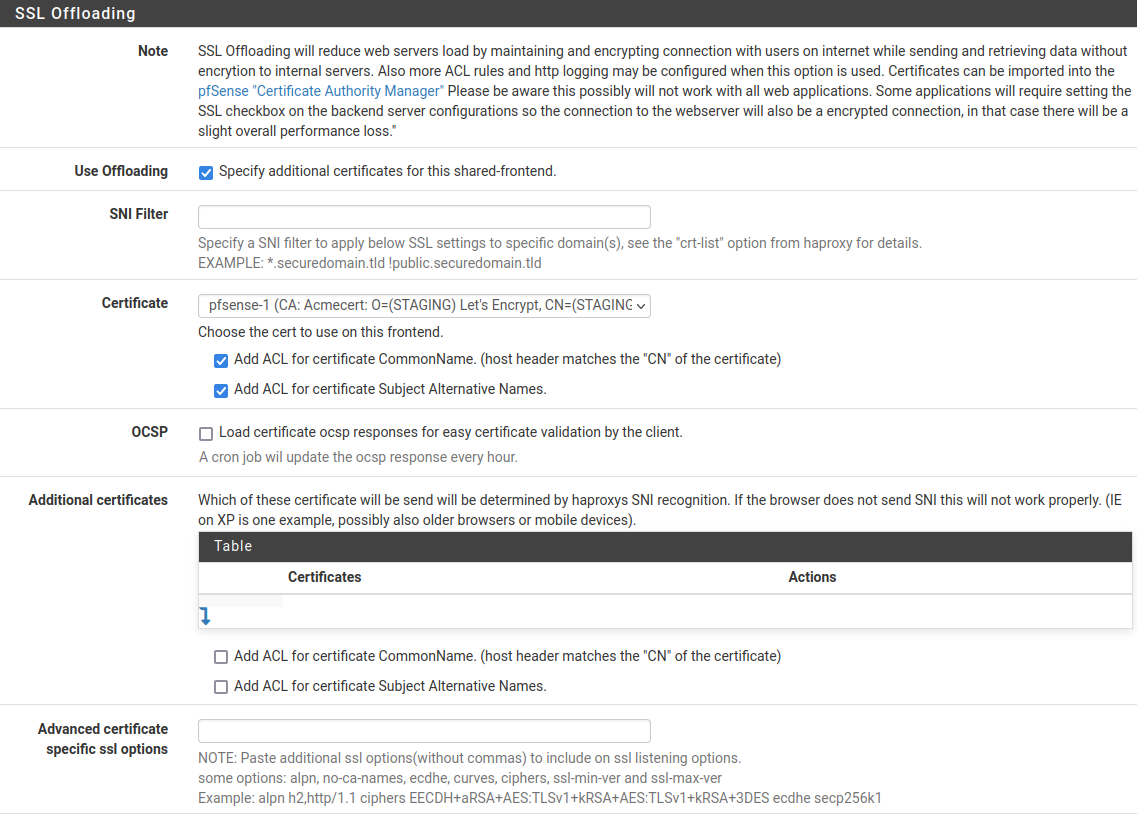Toggle primary certificate CommonName ACL checkbox
Image resolution: width=1137 pixels, height=814 pixels.
tap(221, 360)
